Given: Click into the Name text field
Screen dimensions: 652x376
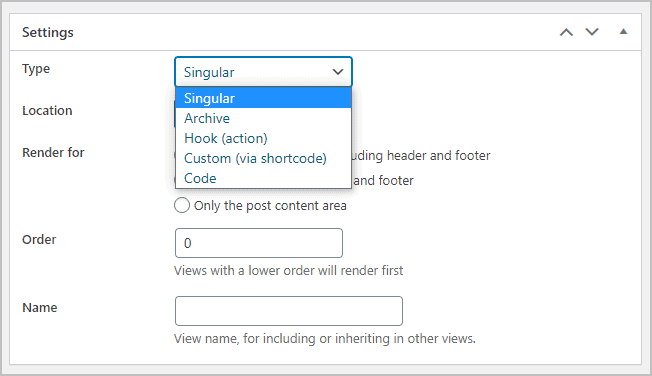Looking at the screenshot, I should [289, 311].
